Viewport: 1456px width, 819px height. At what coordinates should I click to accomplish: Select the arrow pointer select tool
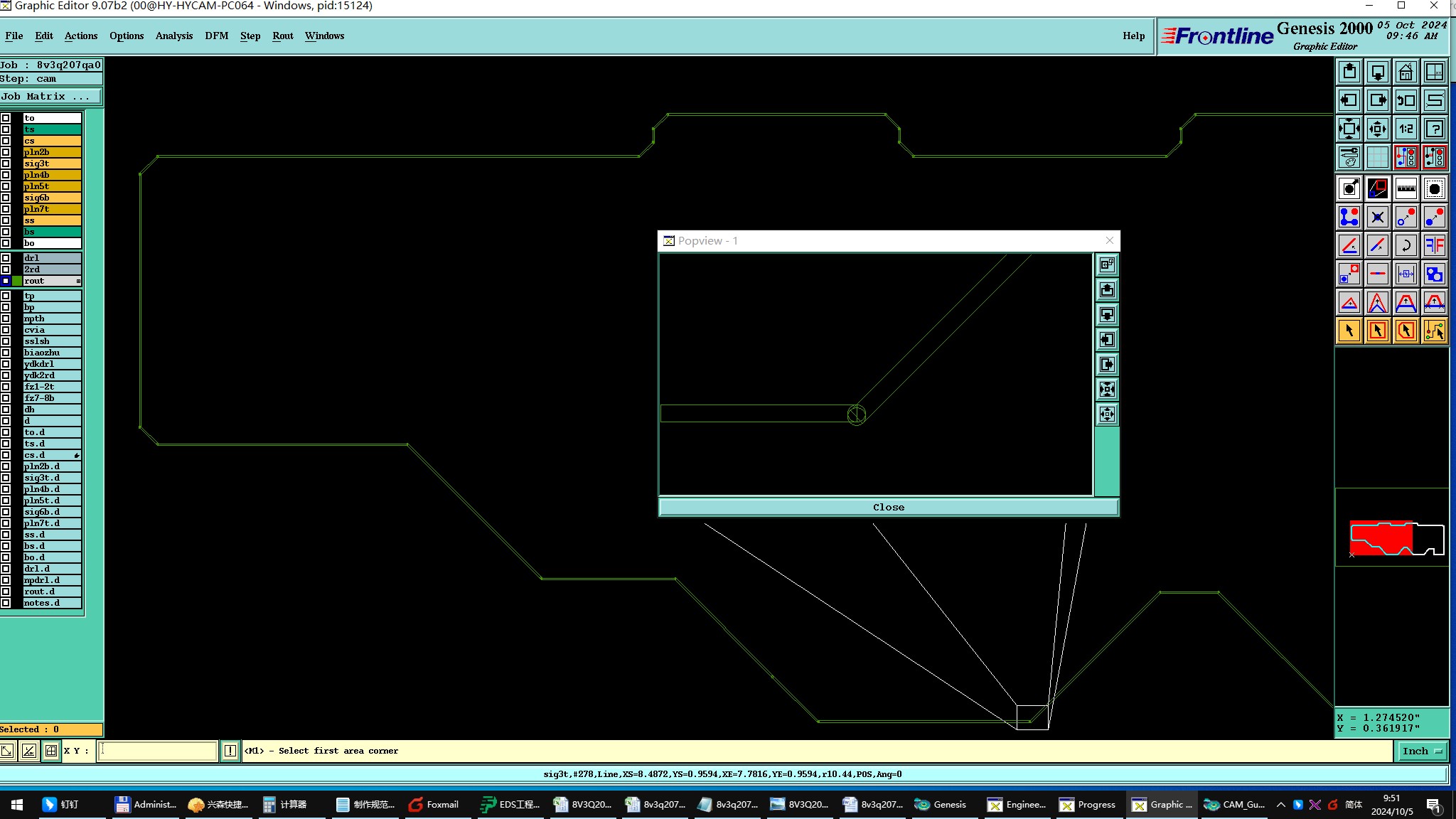click(1349, 331)
